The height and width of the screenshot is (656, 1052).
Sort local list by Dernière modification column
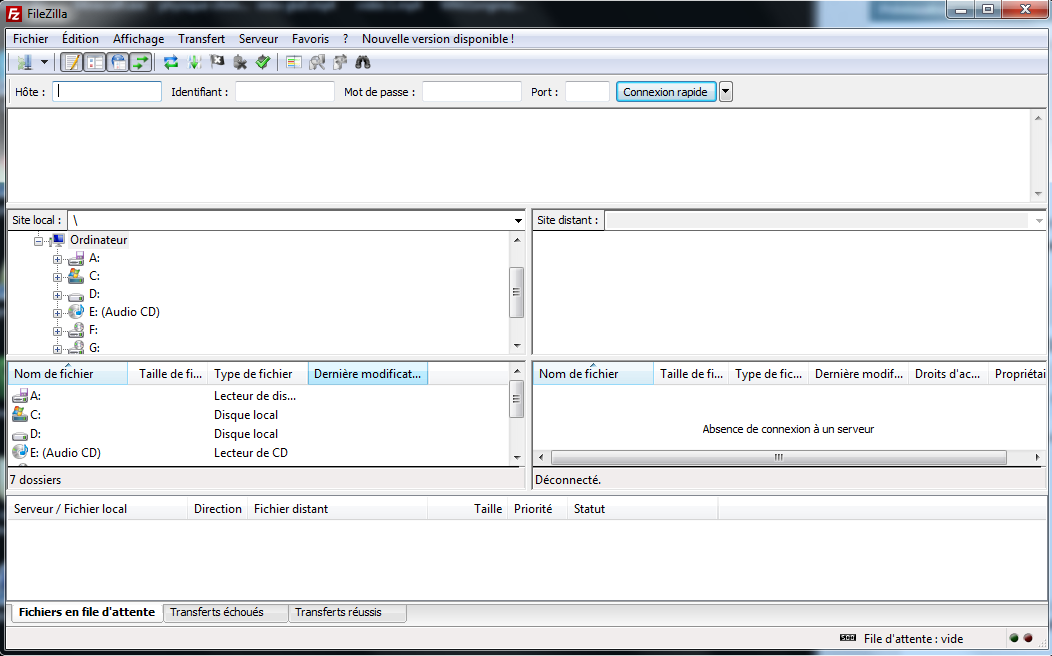click(368, 374)
